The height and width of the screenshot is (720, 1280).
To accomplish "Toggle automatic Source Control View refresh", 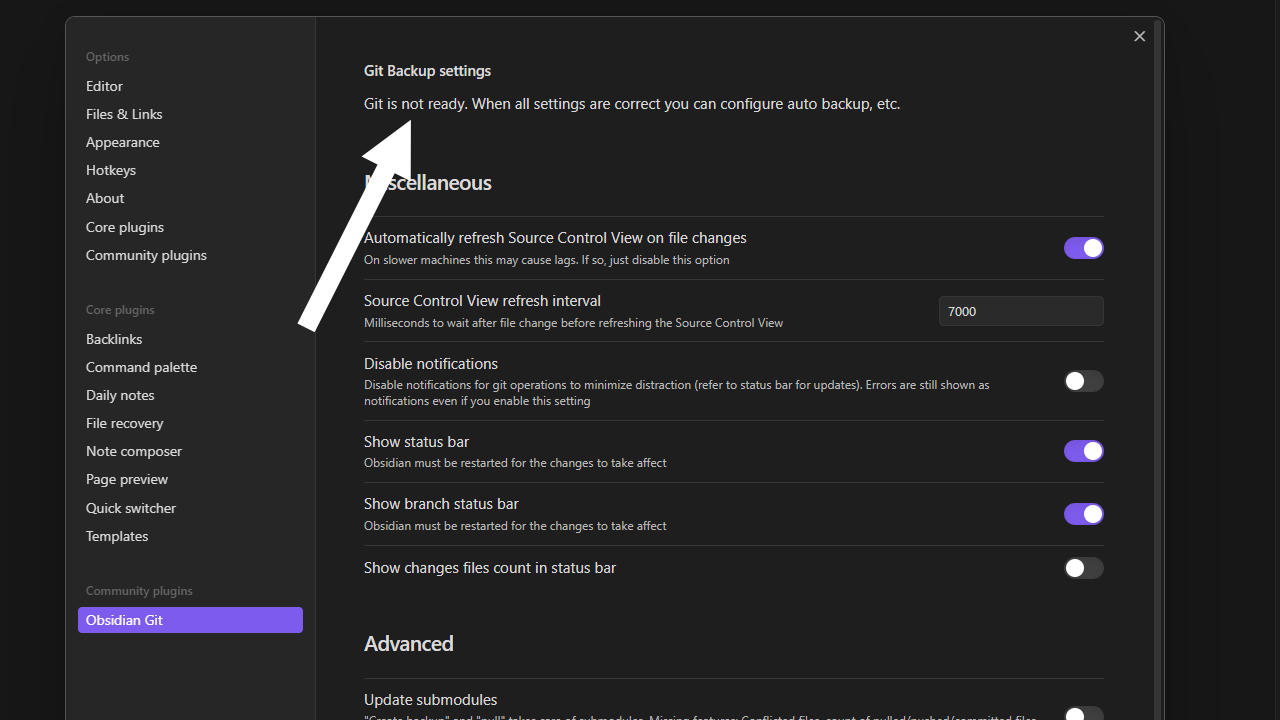I will pos(1083,248).
